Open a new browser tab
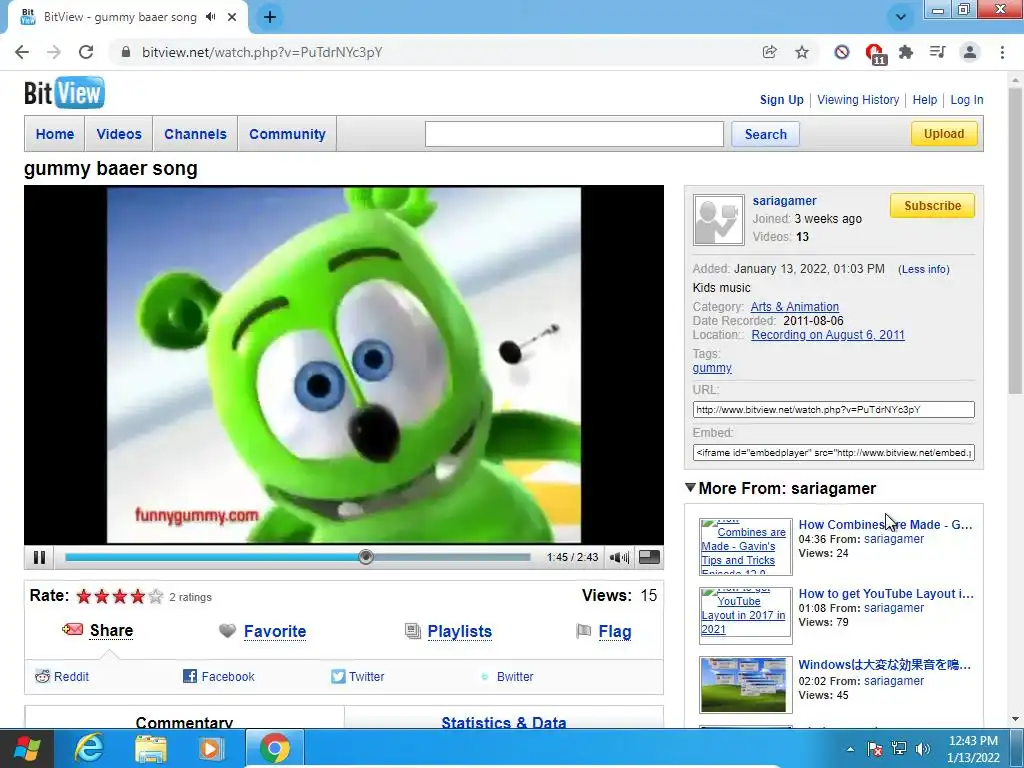1024x768 pixels. point(270,17)
